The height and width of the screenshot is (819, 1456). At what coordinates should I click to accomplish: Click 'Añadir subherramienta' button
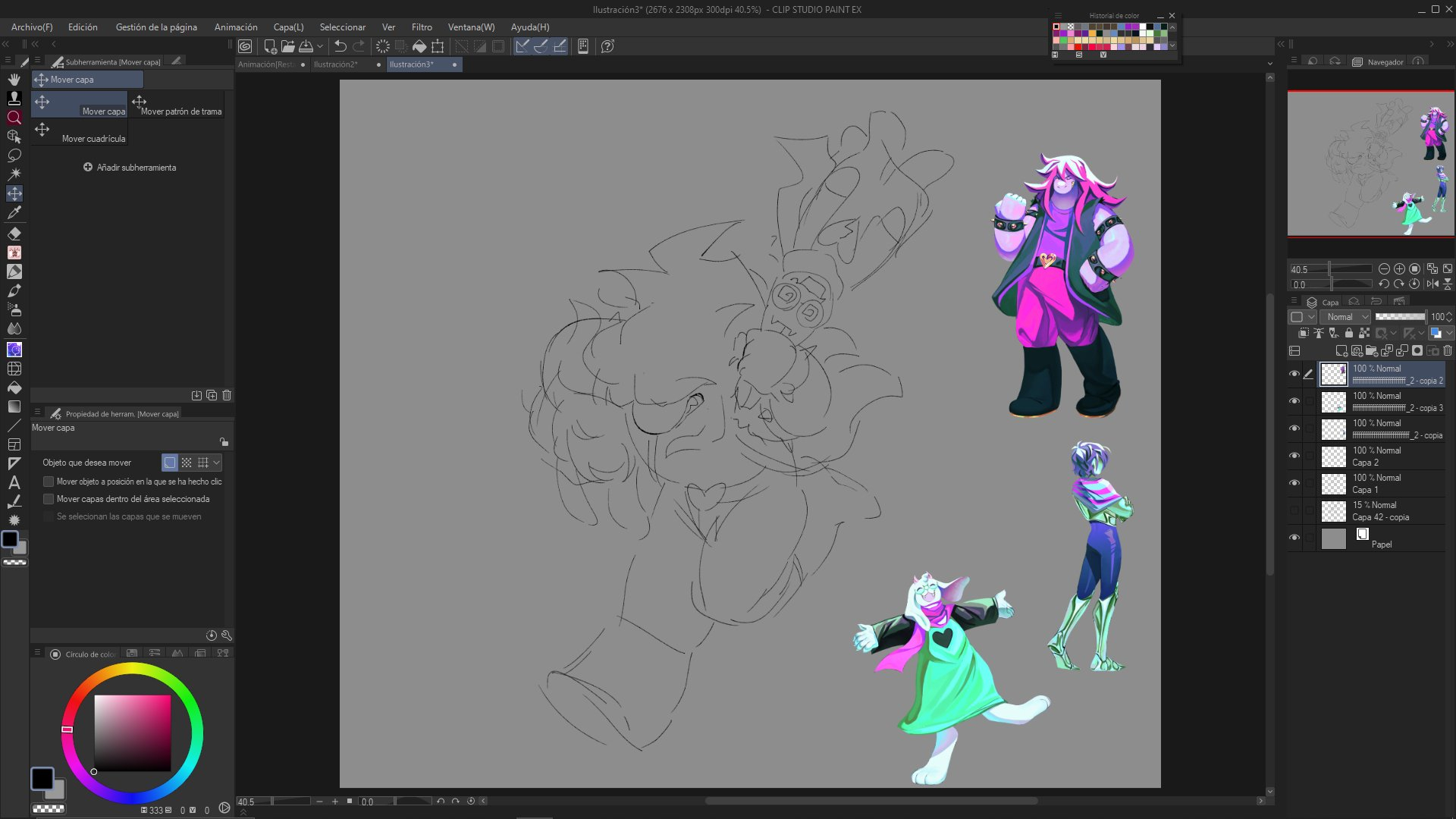click(x=130, y=168)
